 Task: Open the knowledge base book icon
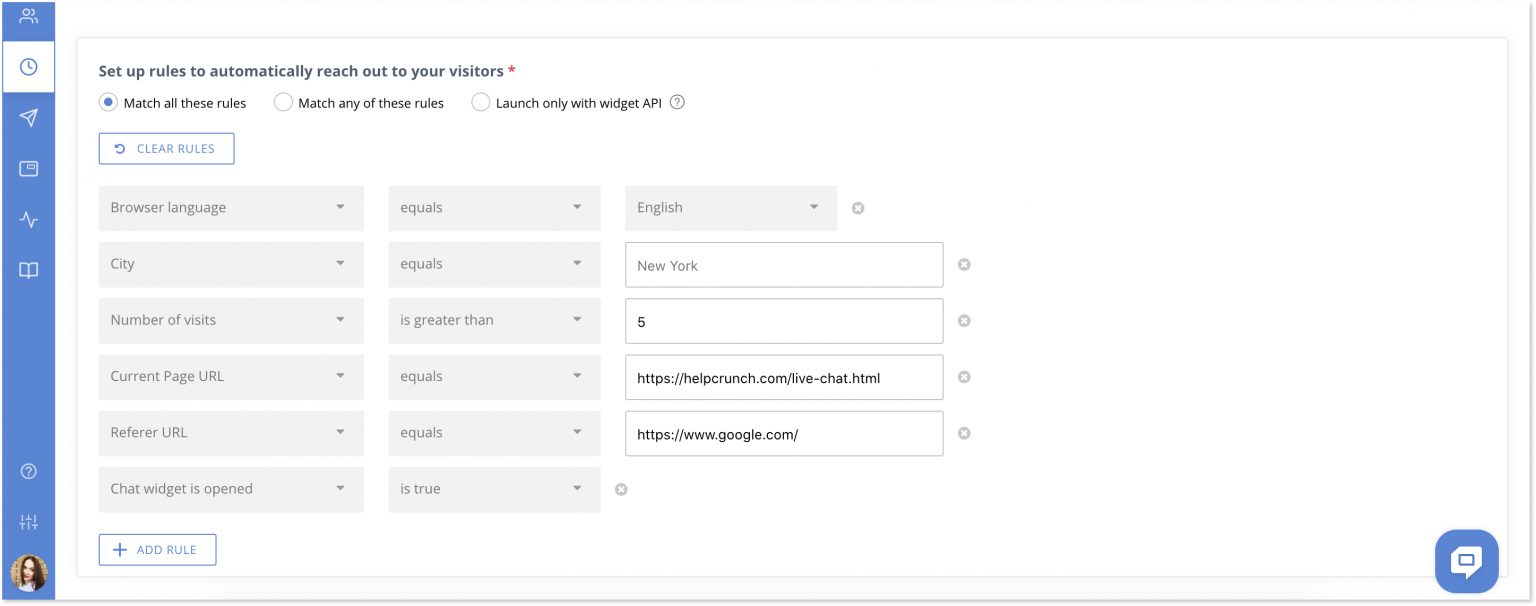pyautogui.click(x=28, y=269)
